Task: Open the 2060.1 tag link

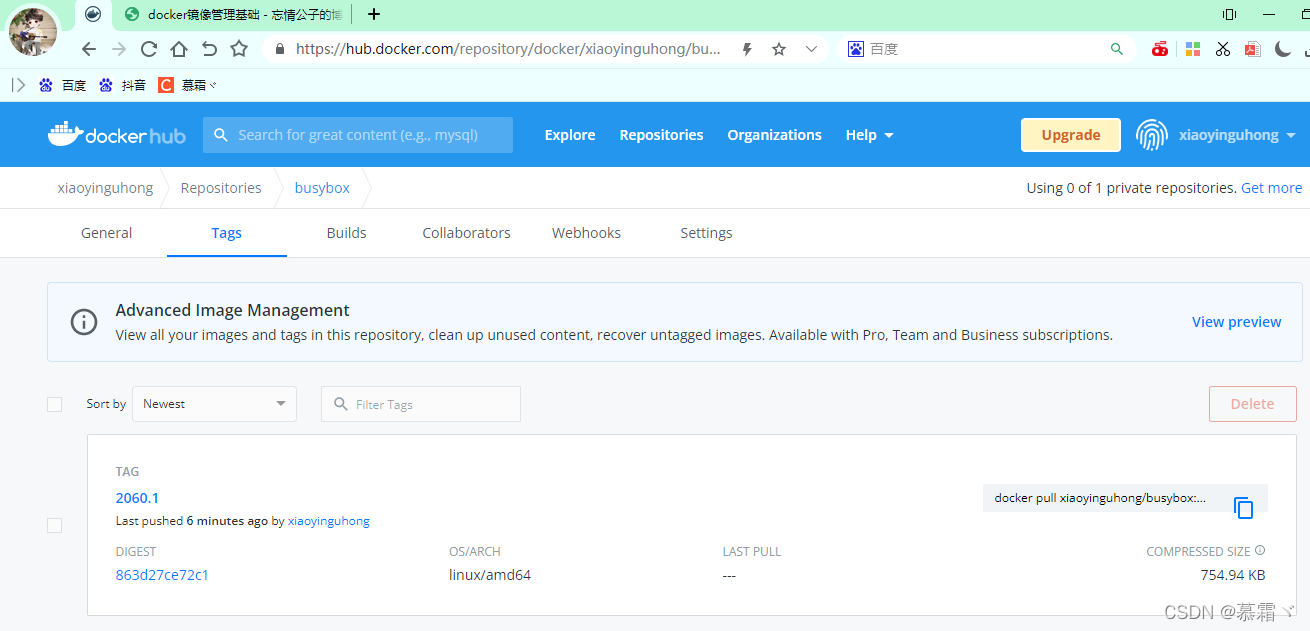Action: point(137,498)
